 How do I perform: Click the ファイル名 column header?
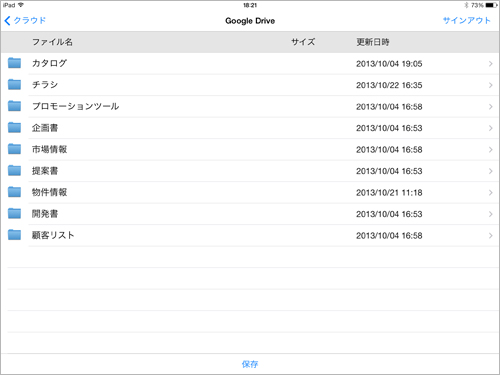click(52, 42)
